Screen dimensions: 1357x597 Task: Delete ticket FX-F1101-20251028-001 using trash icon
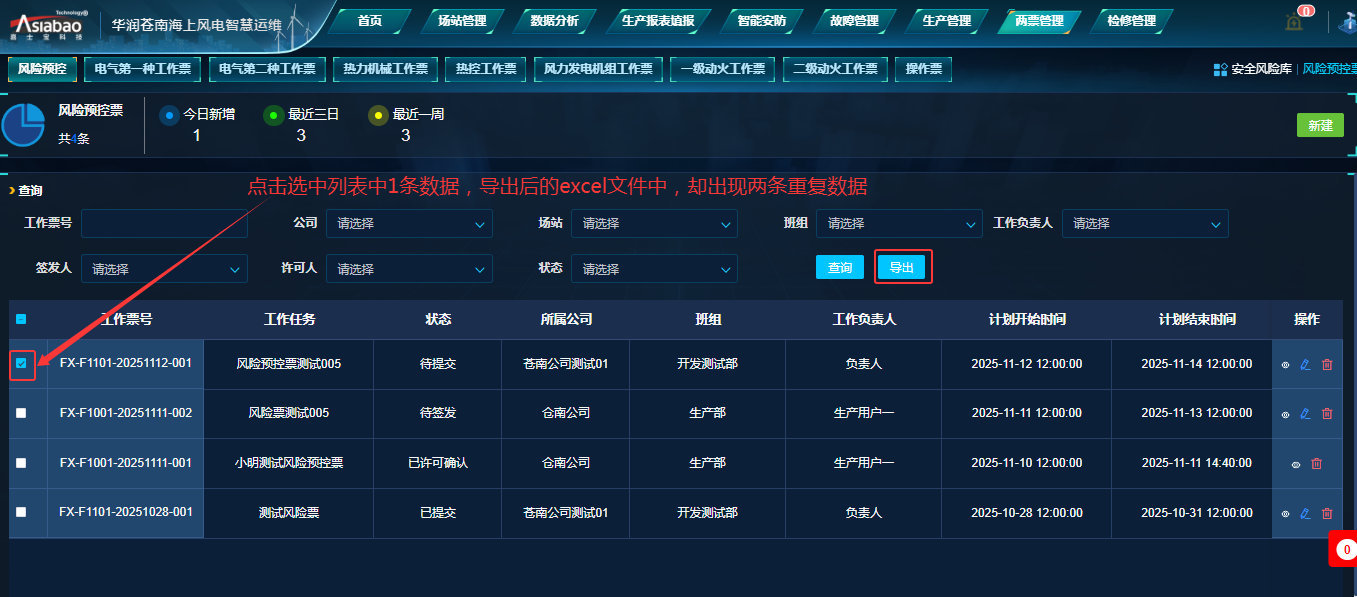coord(1327,513)
